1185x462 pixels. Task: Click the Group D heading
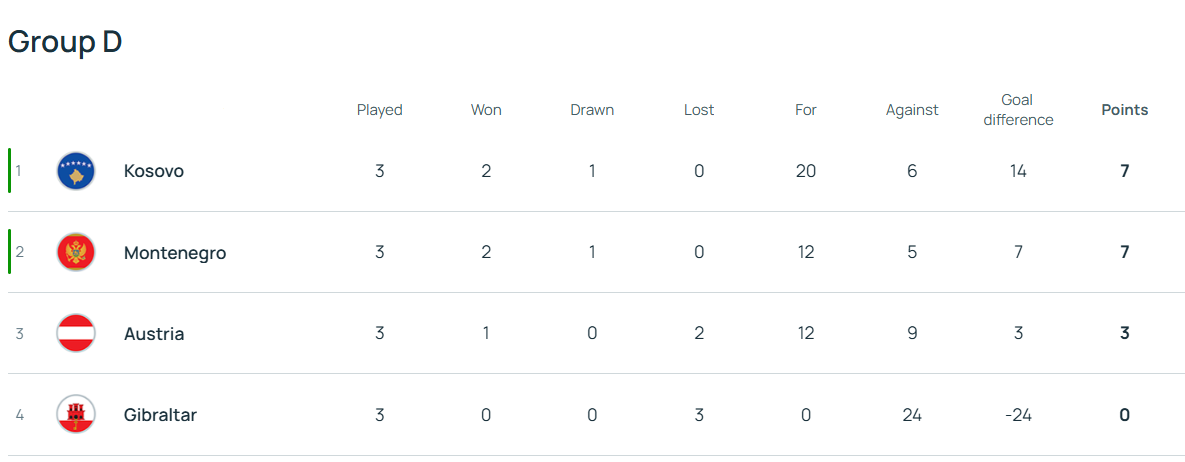[65, 42]
